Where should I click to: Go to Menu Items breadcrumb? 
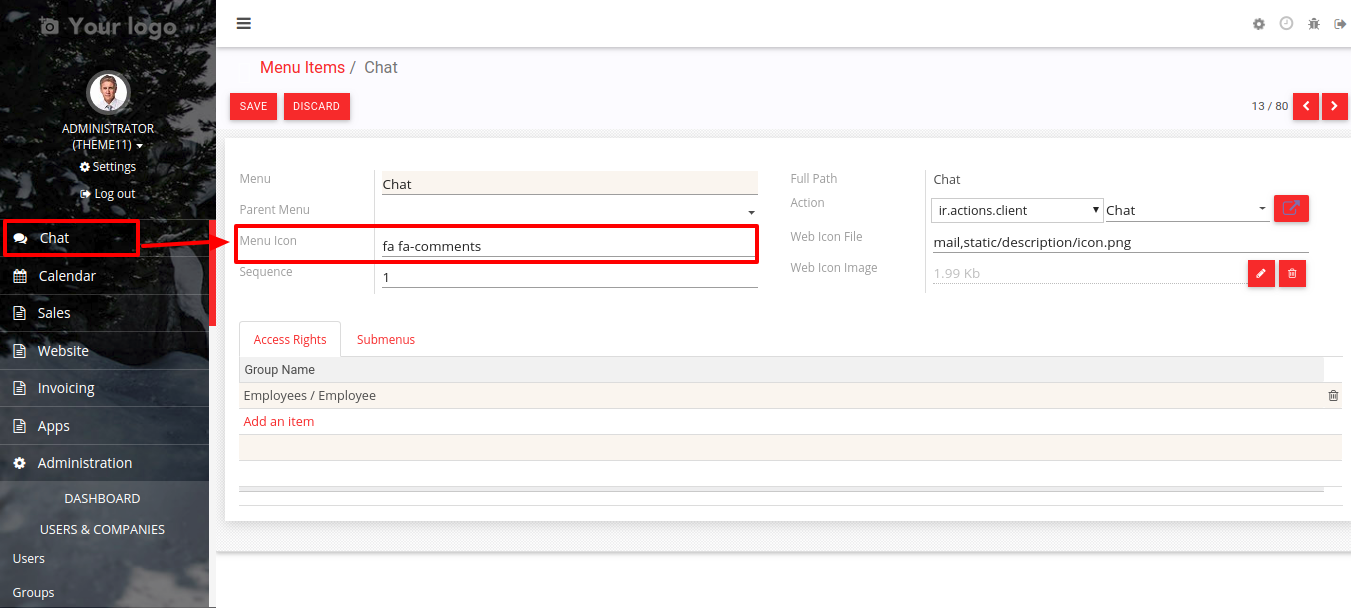pos(302,67)
